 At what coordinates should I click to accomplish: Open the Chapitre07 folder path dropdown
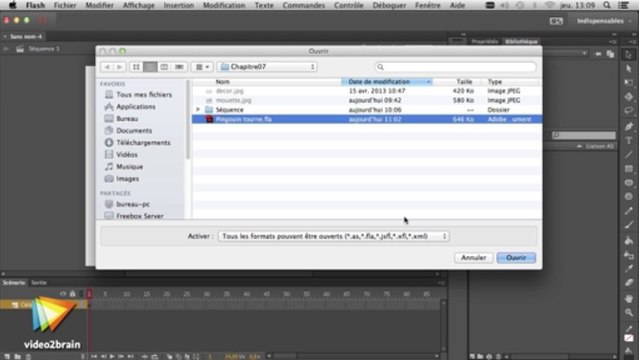(x=267, y=67)
